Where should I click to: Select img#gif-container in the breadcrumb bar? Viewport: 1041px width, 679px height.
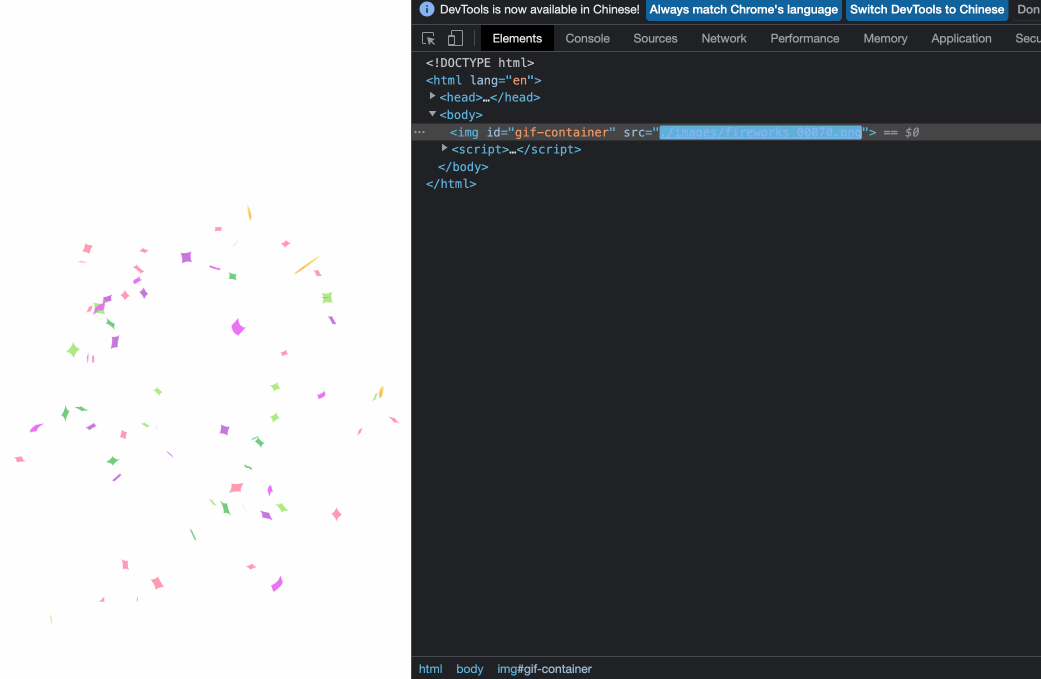coord(544,668)
